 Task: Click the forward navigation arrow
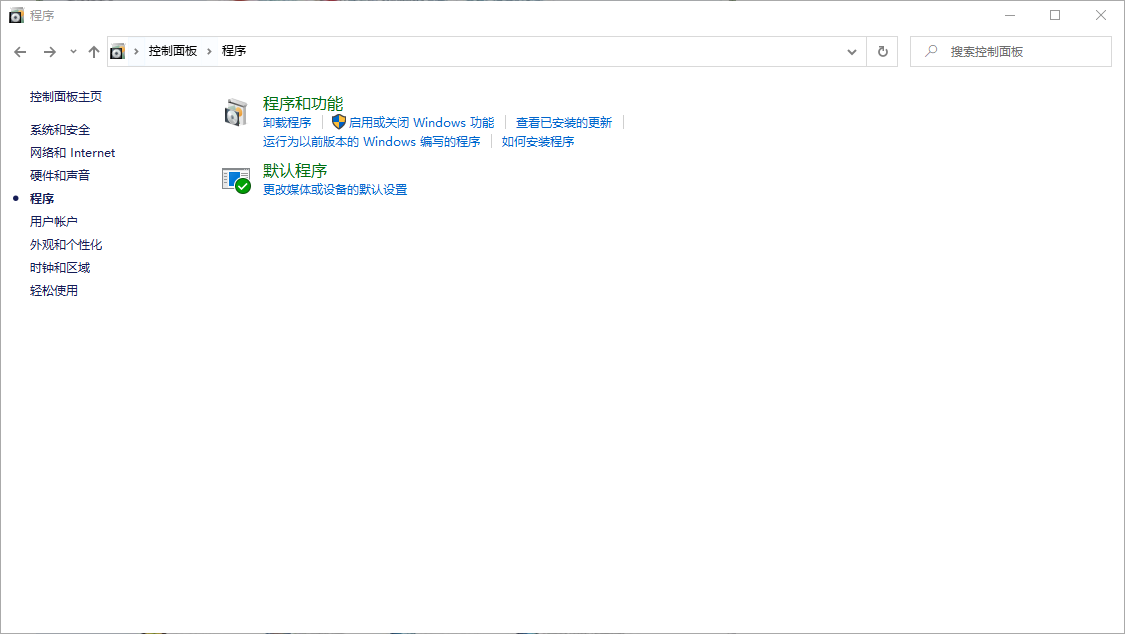[48, 51]
